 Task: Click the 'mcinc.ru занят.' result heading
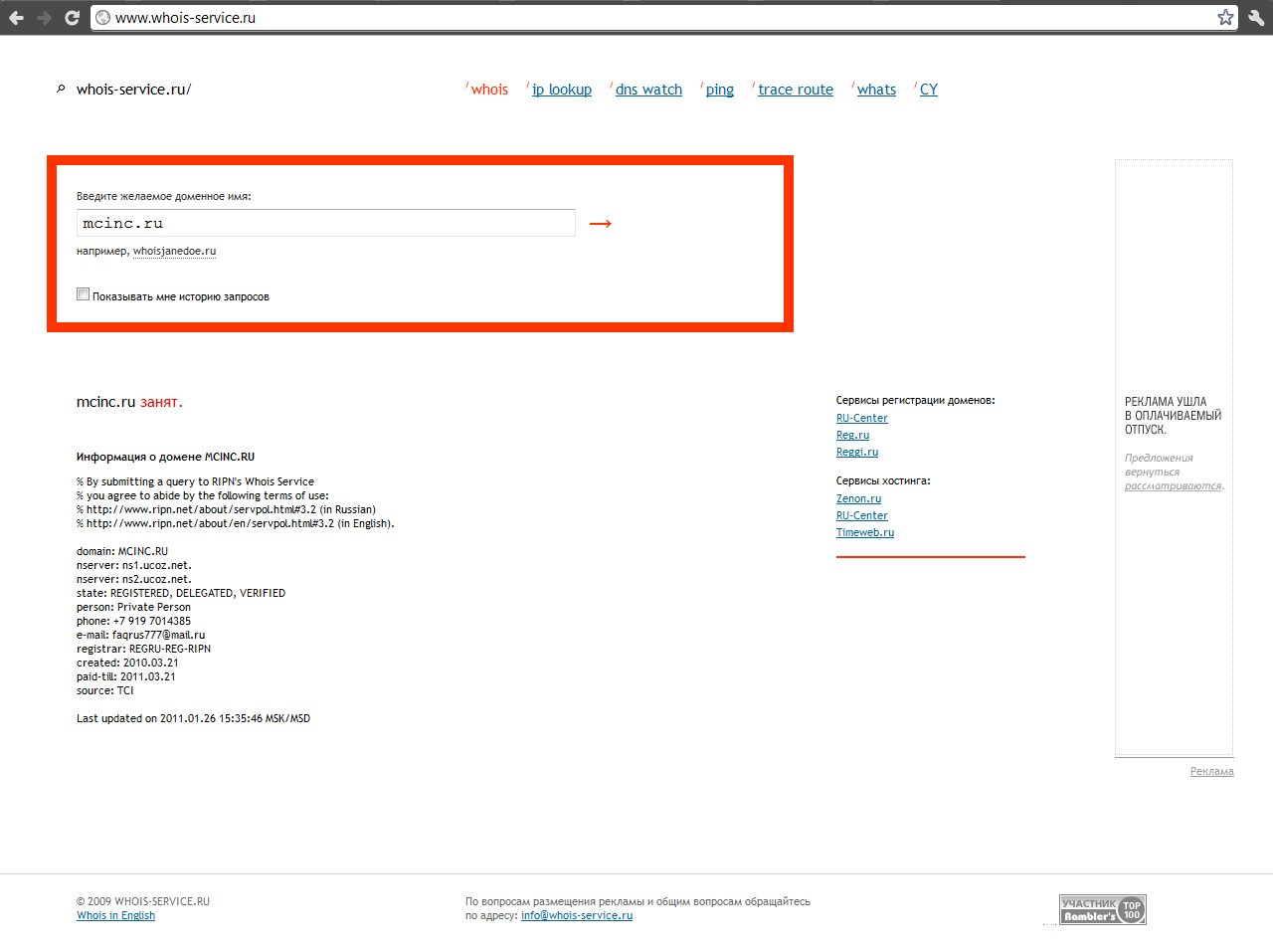click(x=129, y=403)
